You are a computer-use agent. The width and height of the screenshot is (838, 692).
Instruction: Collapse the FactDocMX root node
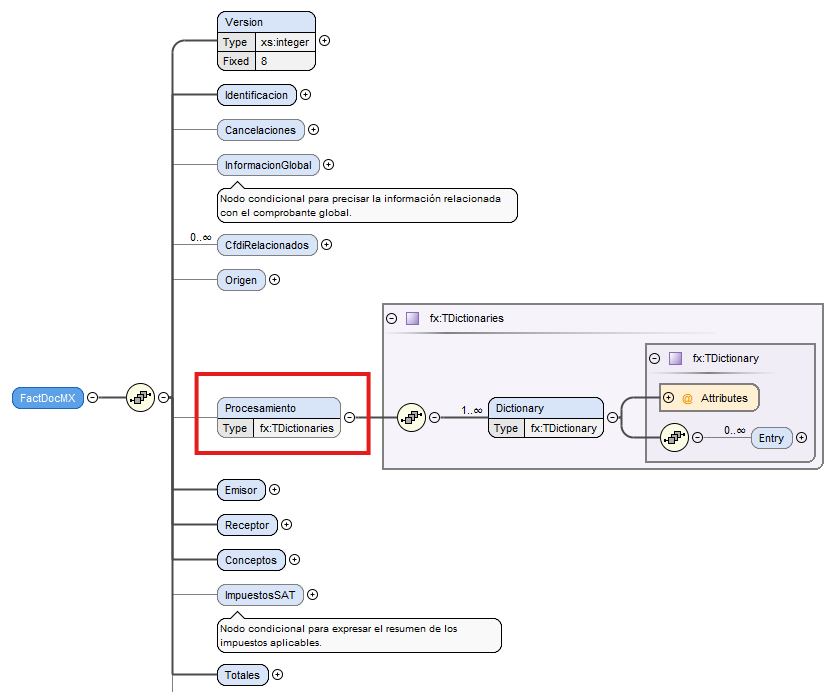click(93, 397)
